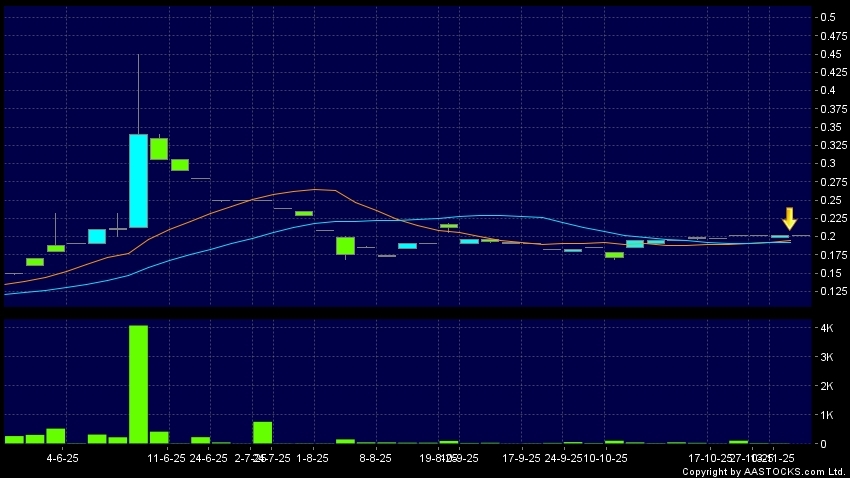Click the 0.35 price axis label

point(829,127)
